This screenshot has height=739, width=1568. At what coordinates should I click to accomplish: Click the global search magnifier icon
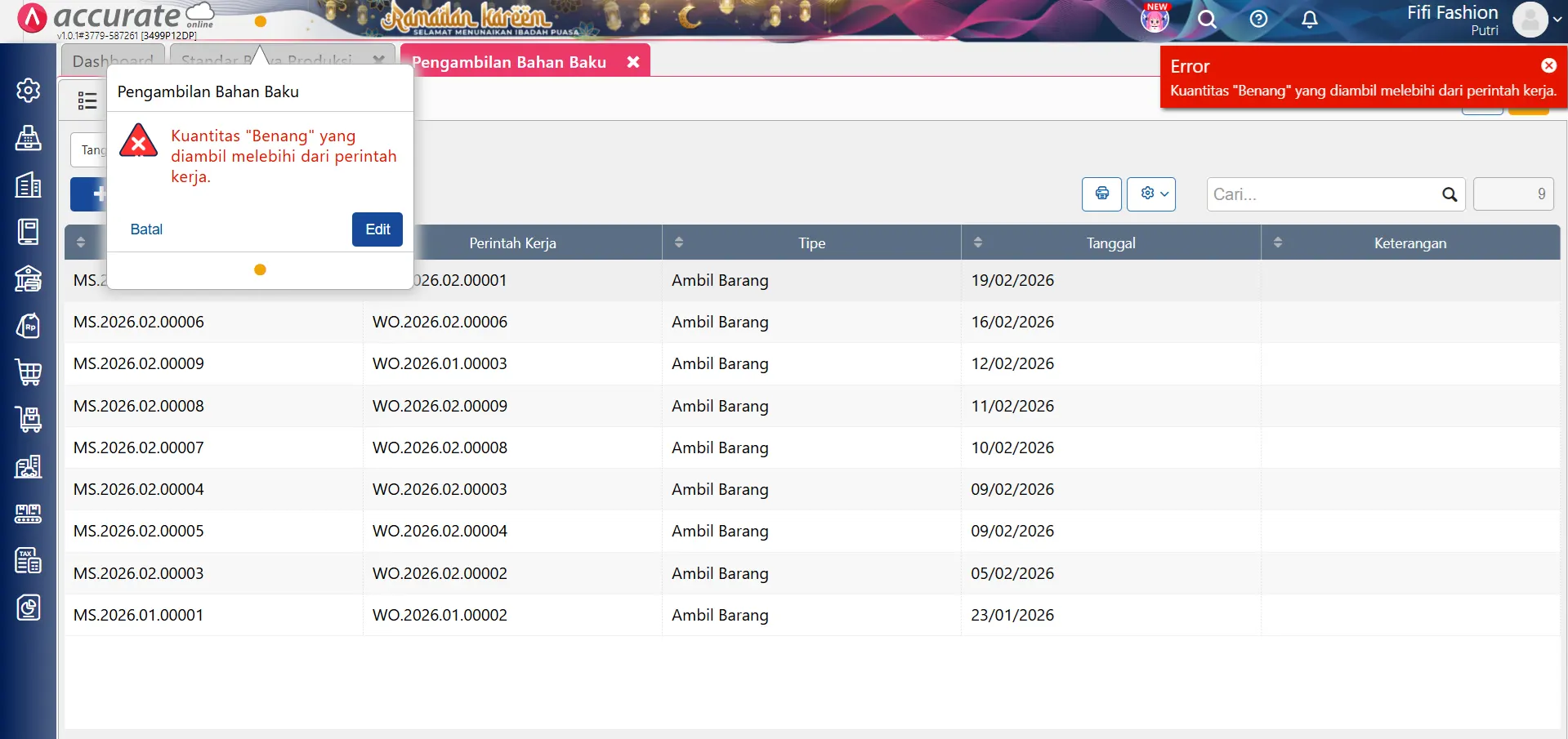pyautogui.click(x=1207, y=20)
